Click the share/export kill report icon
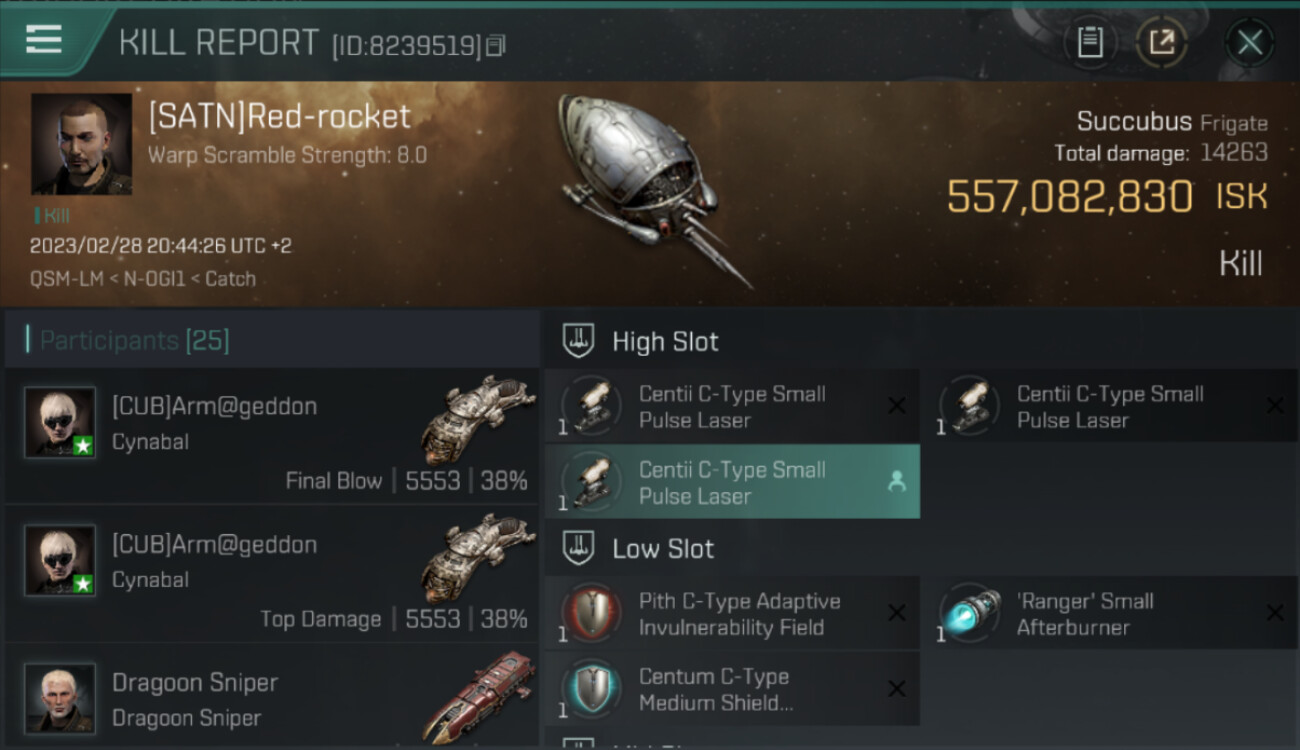 point(1161,42)
